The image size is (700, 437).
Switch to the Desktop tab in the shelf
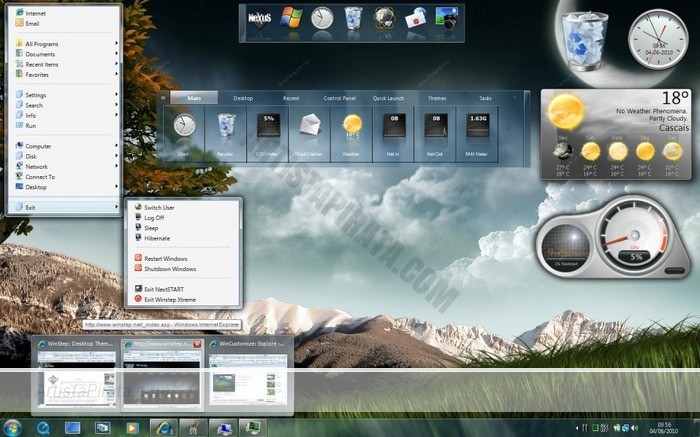pyautogui.click(x=243, y=98)
